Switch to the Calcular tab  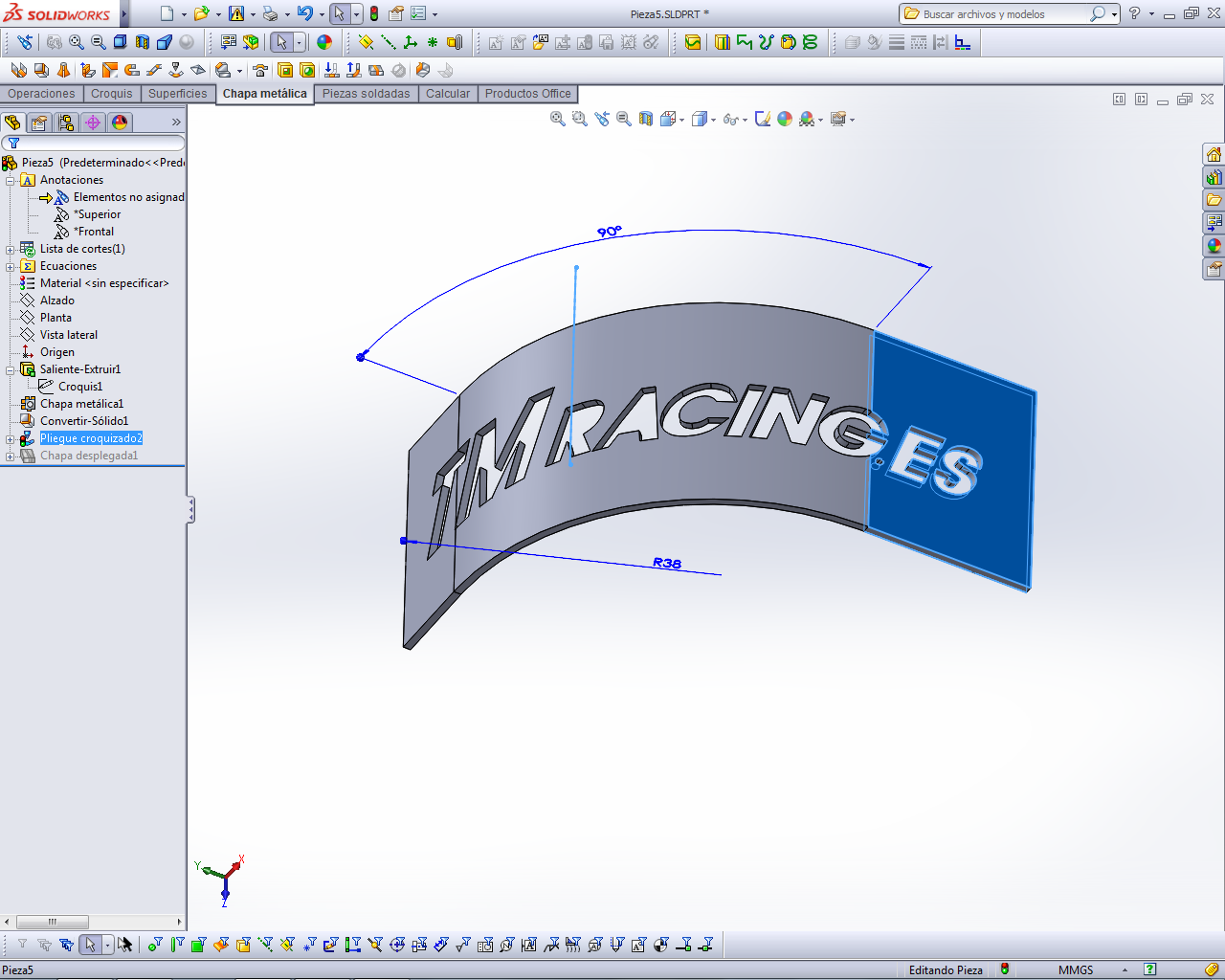tap(448, 94)
